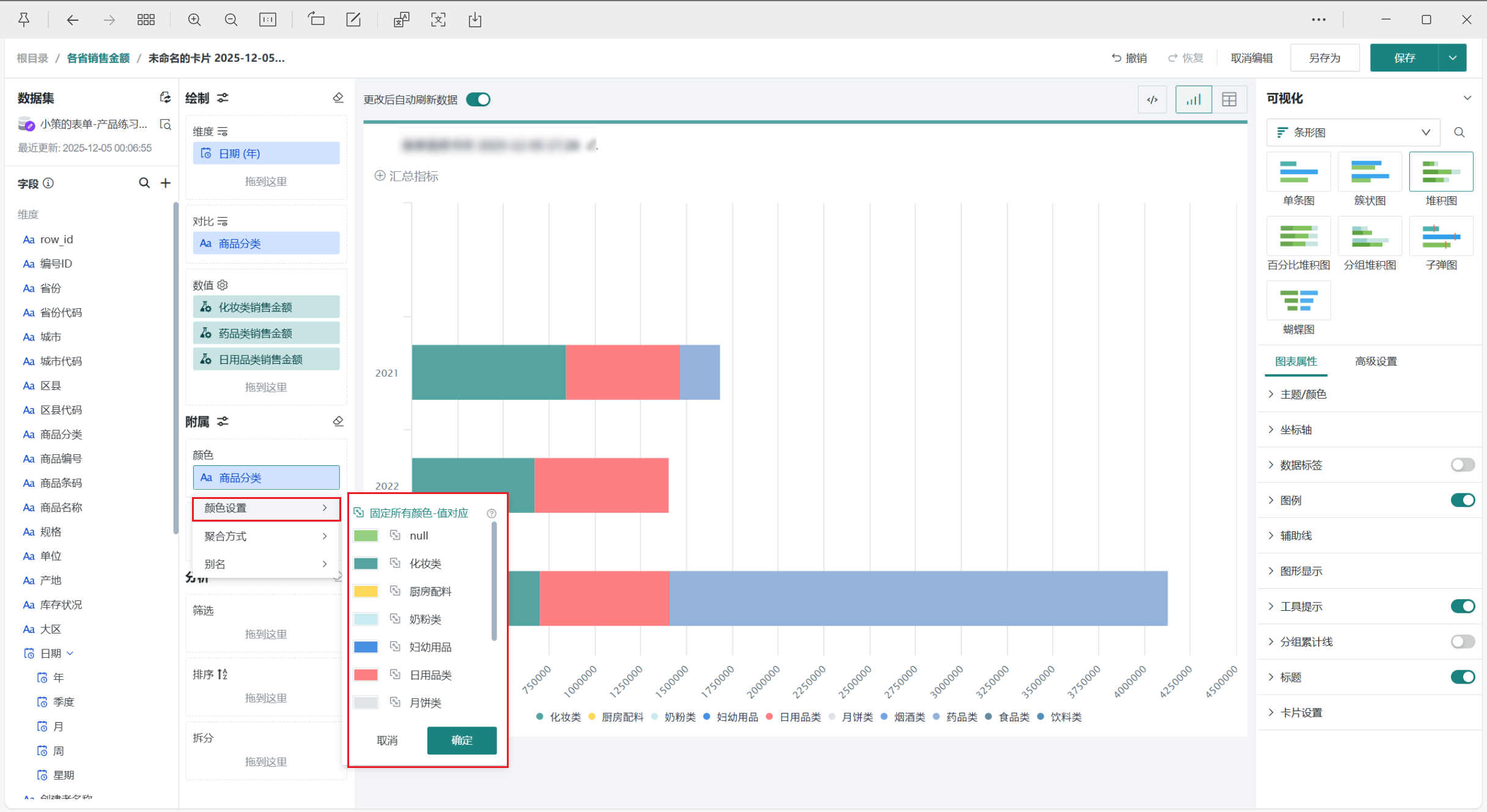This screenshot has height=812, width=1487.
Task: Click the 日用品类 color swatch
Action: (x=366, y=675)
